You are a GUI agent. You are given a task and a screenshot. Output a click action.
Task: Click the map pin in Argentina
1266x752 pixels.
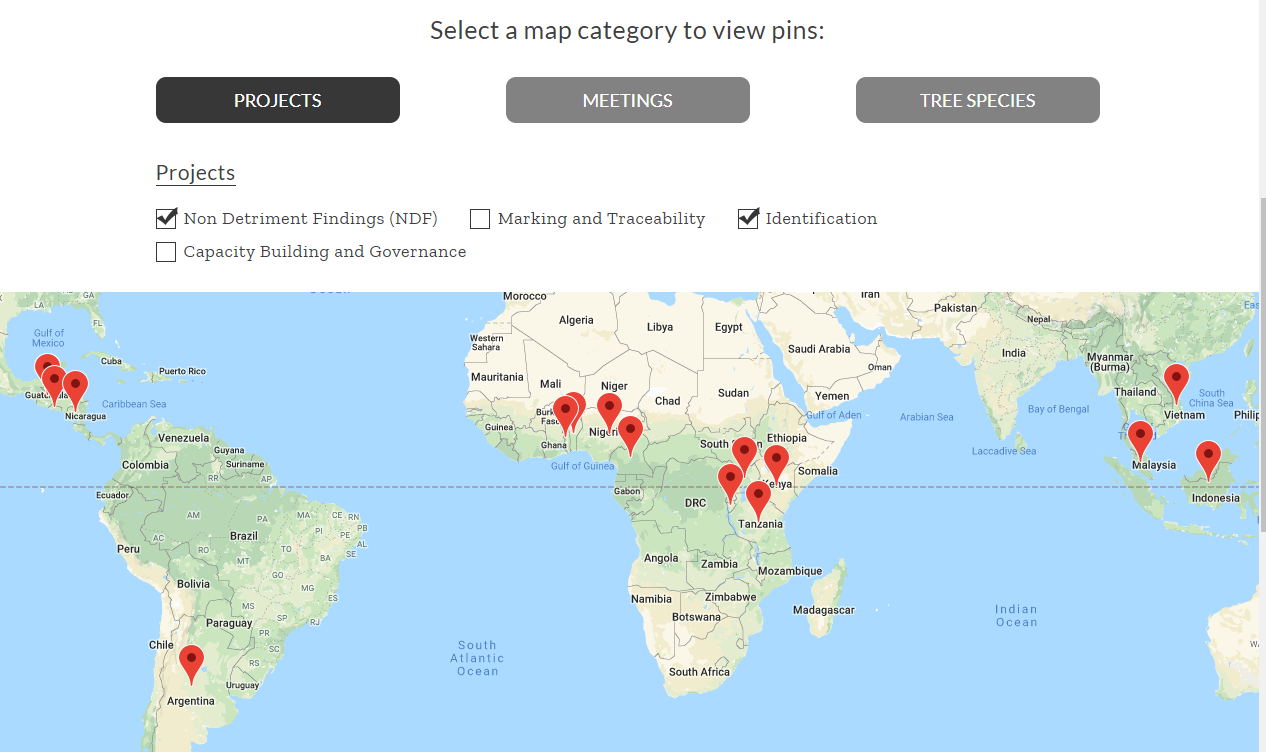191,662
